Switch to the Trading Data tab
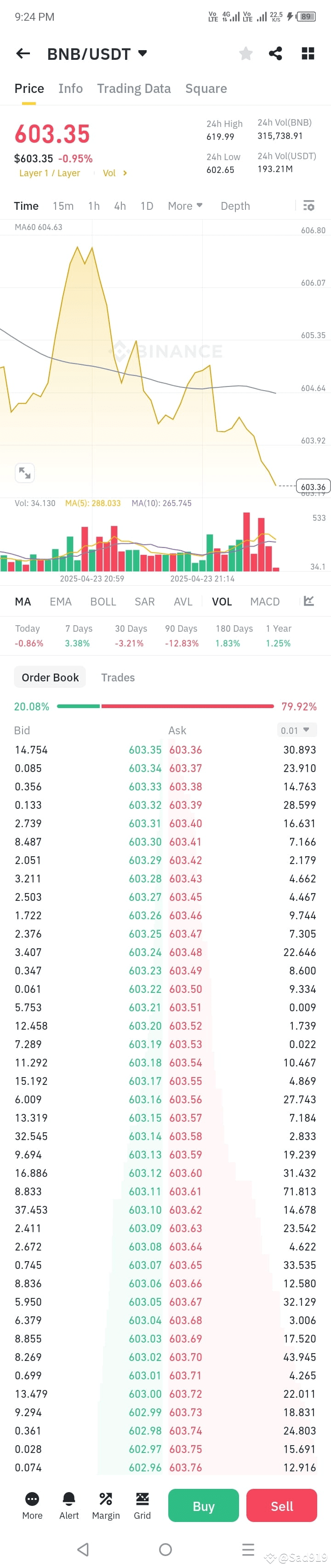331x1568 pixels. [x=134, y=88]
